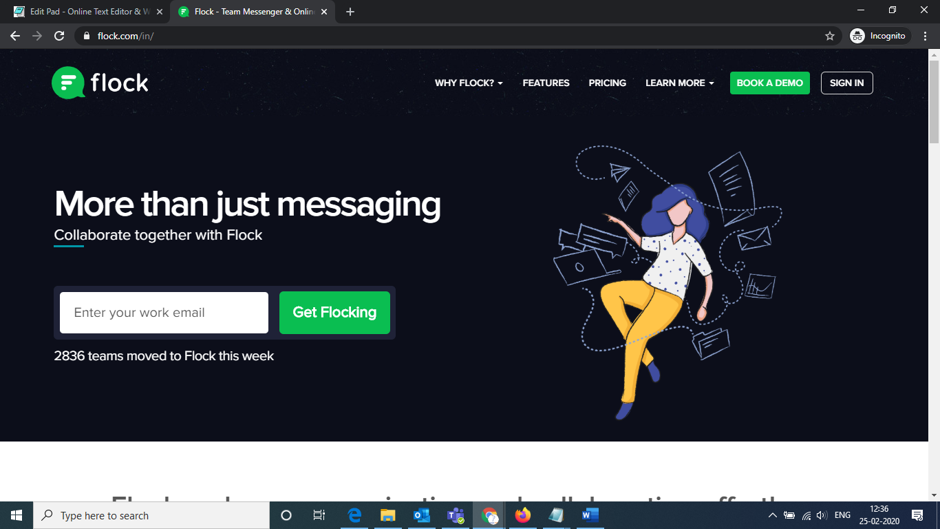The width and height of the screenshot is (940, 529).
Task: Launch Firefox from taskbar
Action: coord(523,515)
